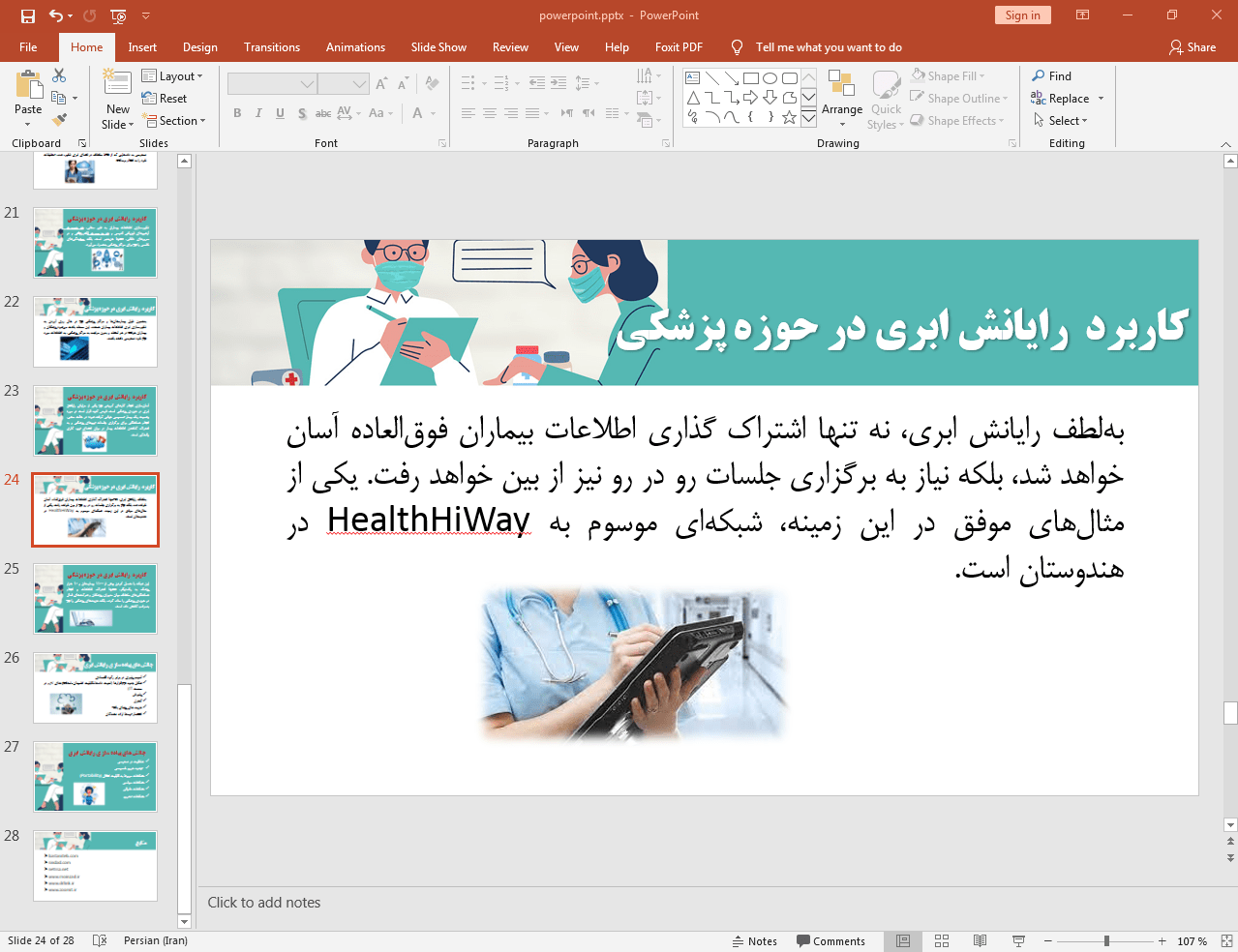Select slide 26 thumbnail
Image resolution: width=1238 pixels, height=952 pixels.
point(95,688)
